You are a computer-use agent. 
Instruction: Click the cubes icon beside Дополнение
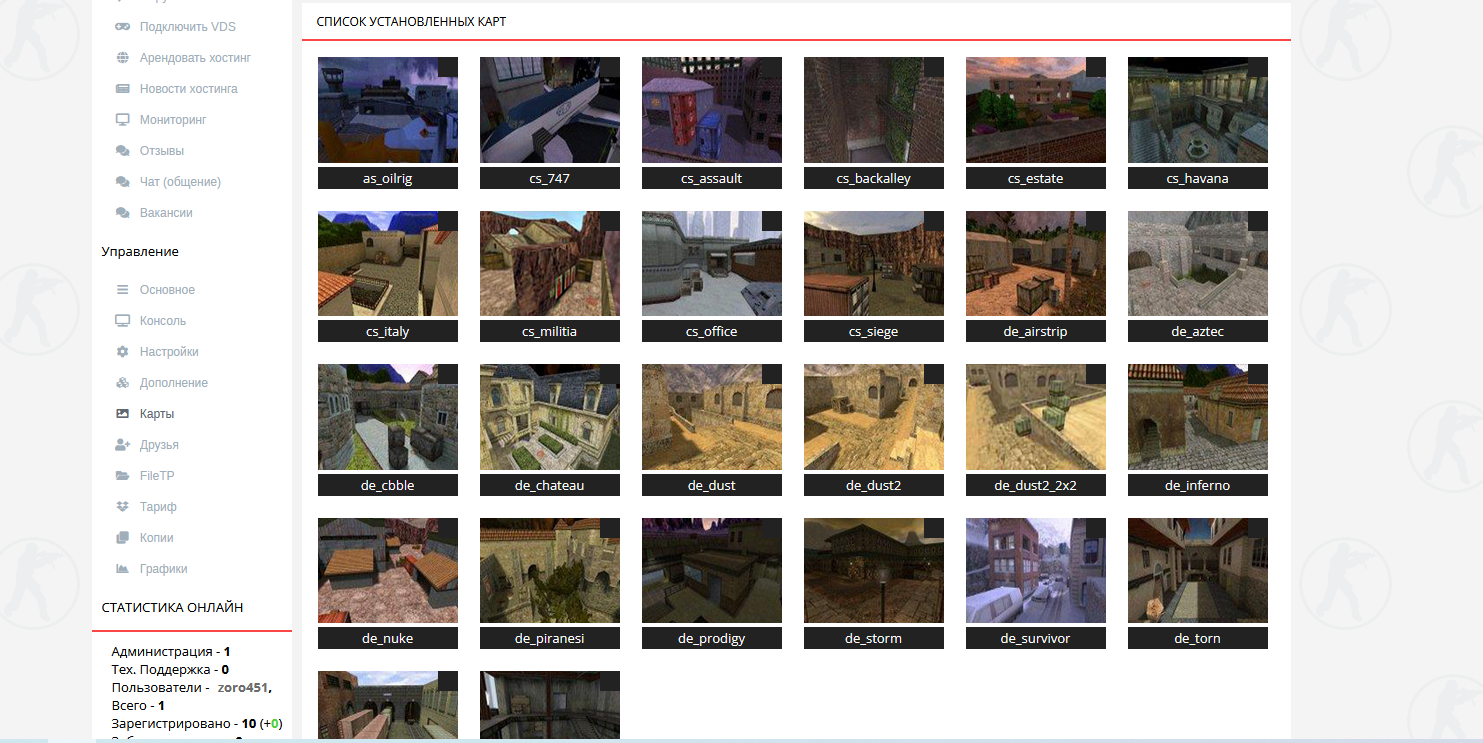click(123, 383)
